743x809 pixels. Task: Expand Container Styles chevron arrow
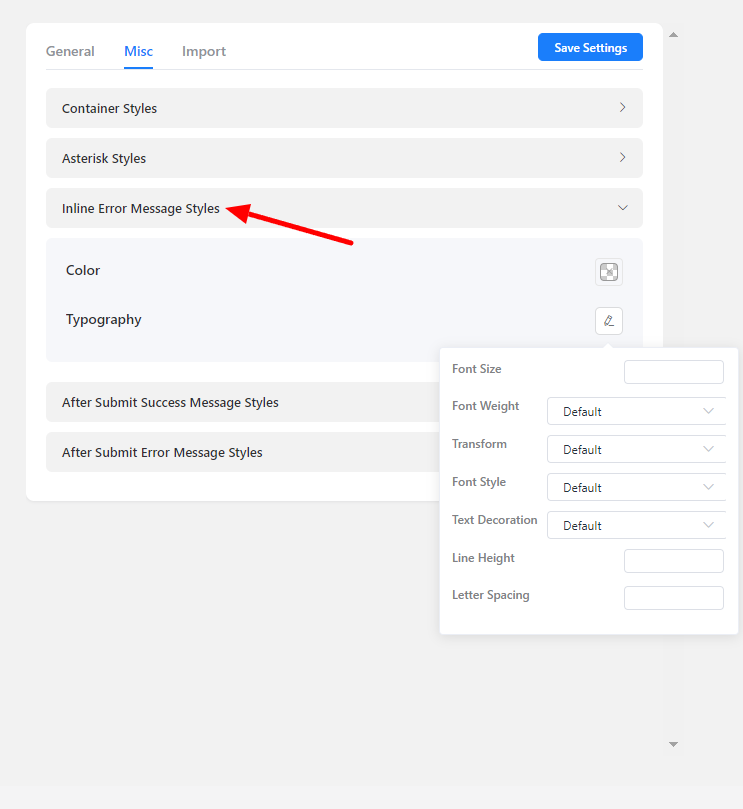pos(622,108)
